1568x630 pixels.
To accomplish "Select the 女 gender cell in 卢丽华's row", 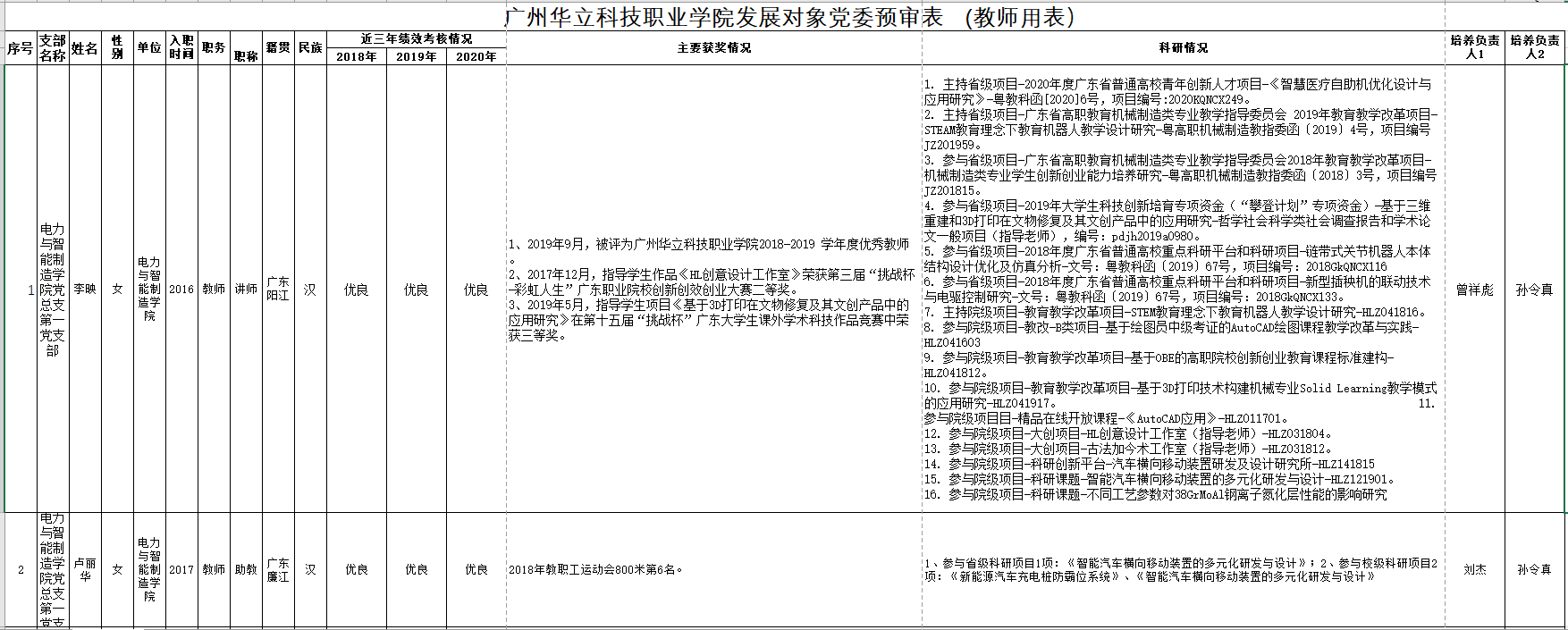I will tap(117, 570).
